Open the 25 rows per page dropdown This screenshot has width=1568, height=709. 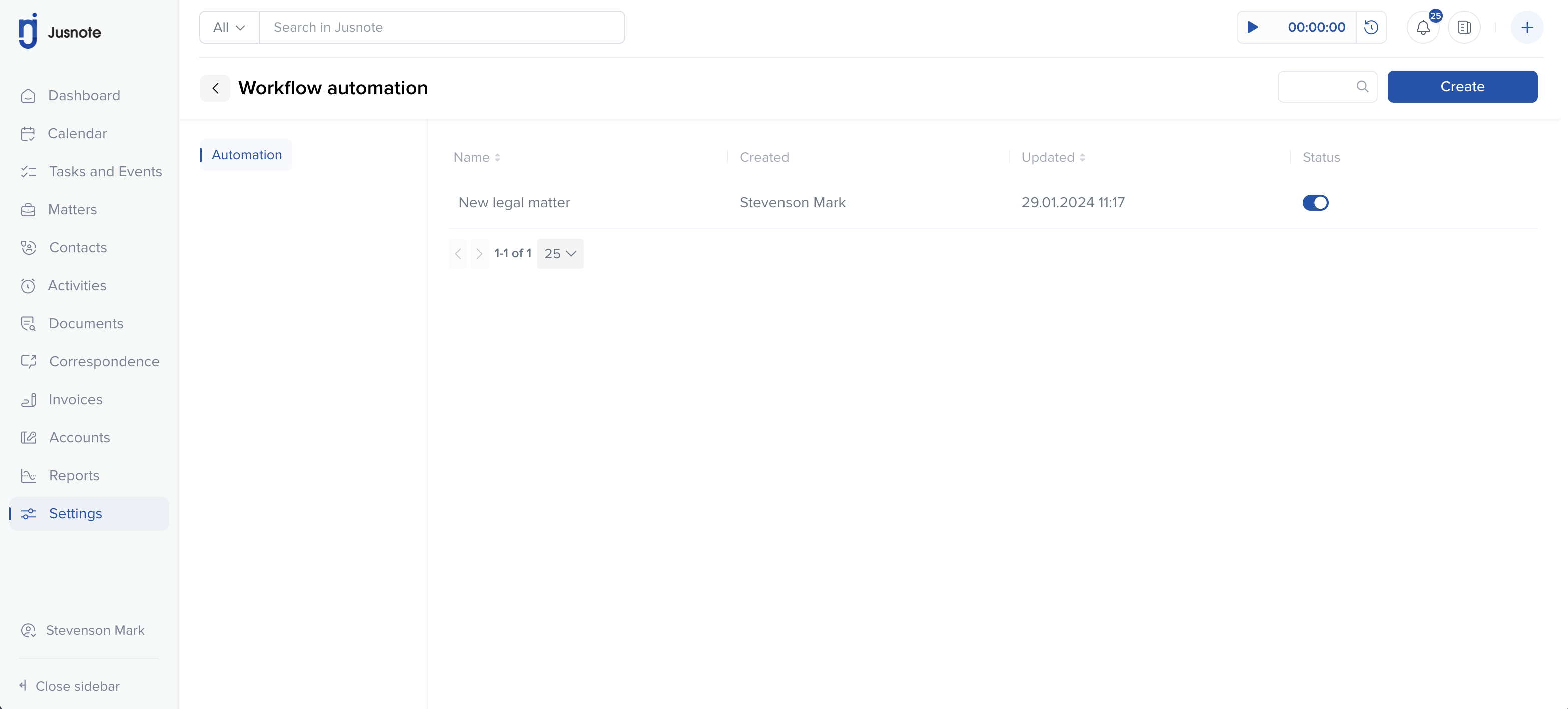pyautogui.click(x=560, y=254)
